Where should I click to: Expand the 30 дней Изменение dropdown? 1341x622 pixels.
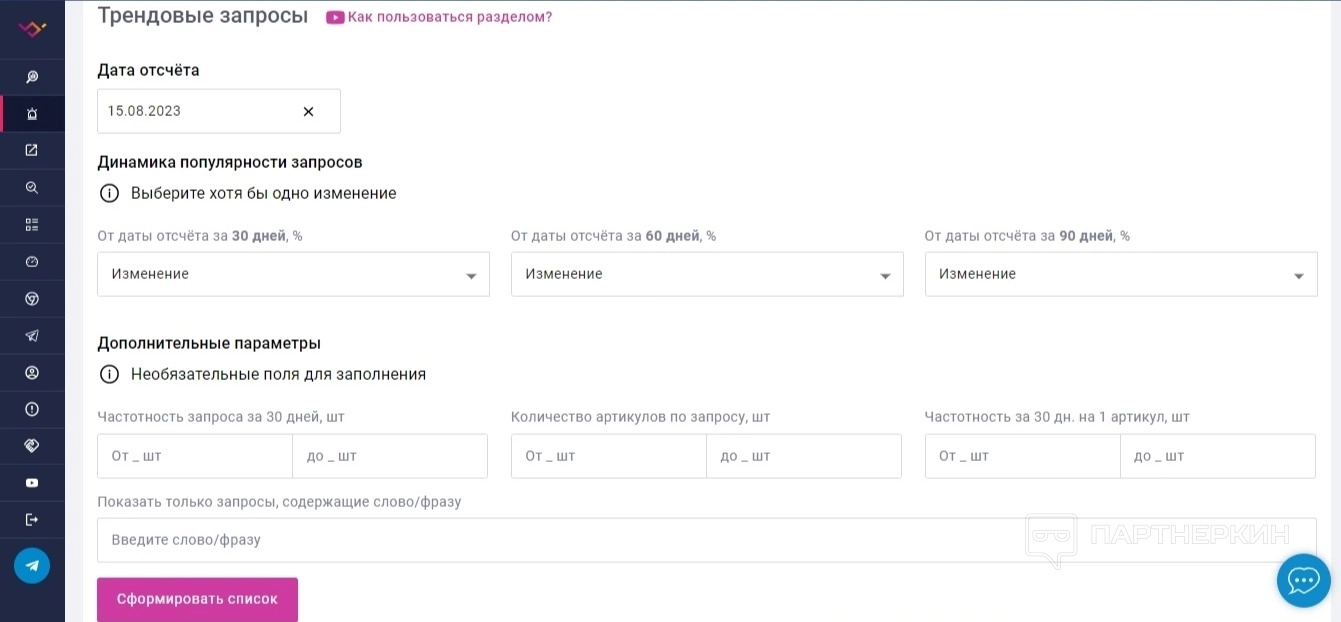pyautogui.click(x=293, y=274)
